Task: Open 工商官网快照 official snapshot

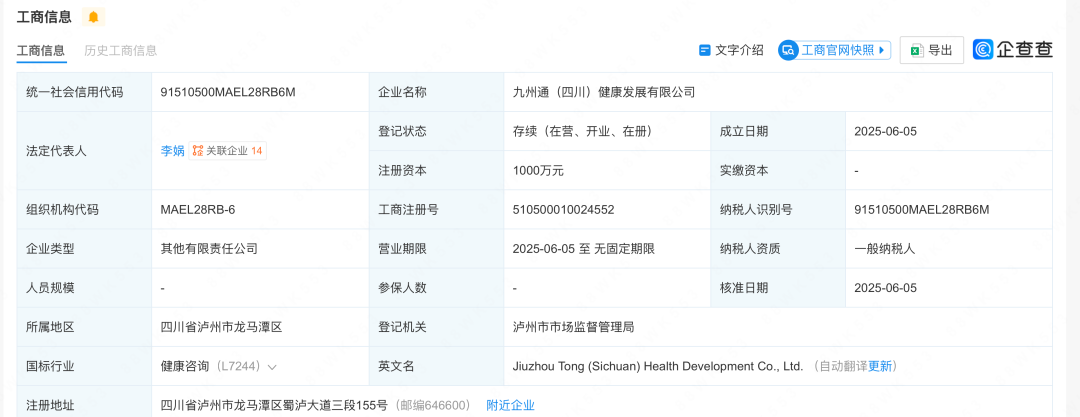Action: pyautogui.click(x=835, y=50)
